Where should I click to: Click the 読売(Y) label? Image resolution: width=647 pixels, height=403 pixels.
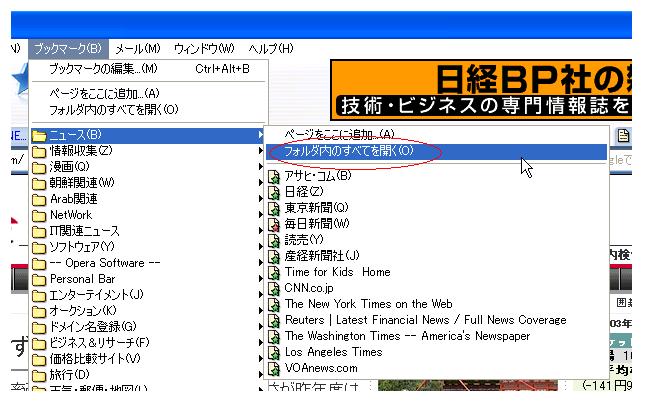pos(304,240)
